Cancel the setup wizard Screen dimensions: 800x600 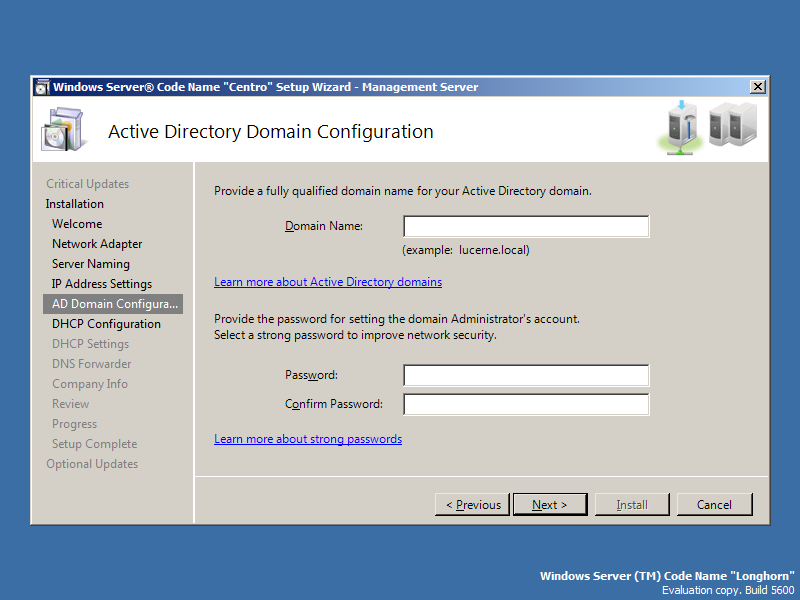click(714, 505)
